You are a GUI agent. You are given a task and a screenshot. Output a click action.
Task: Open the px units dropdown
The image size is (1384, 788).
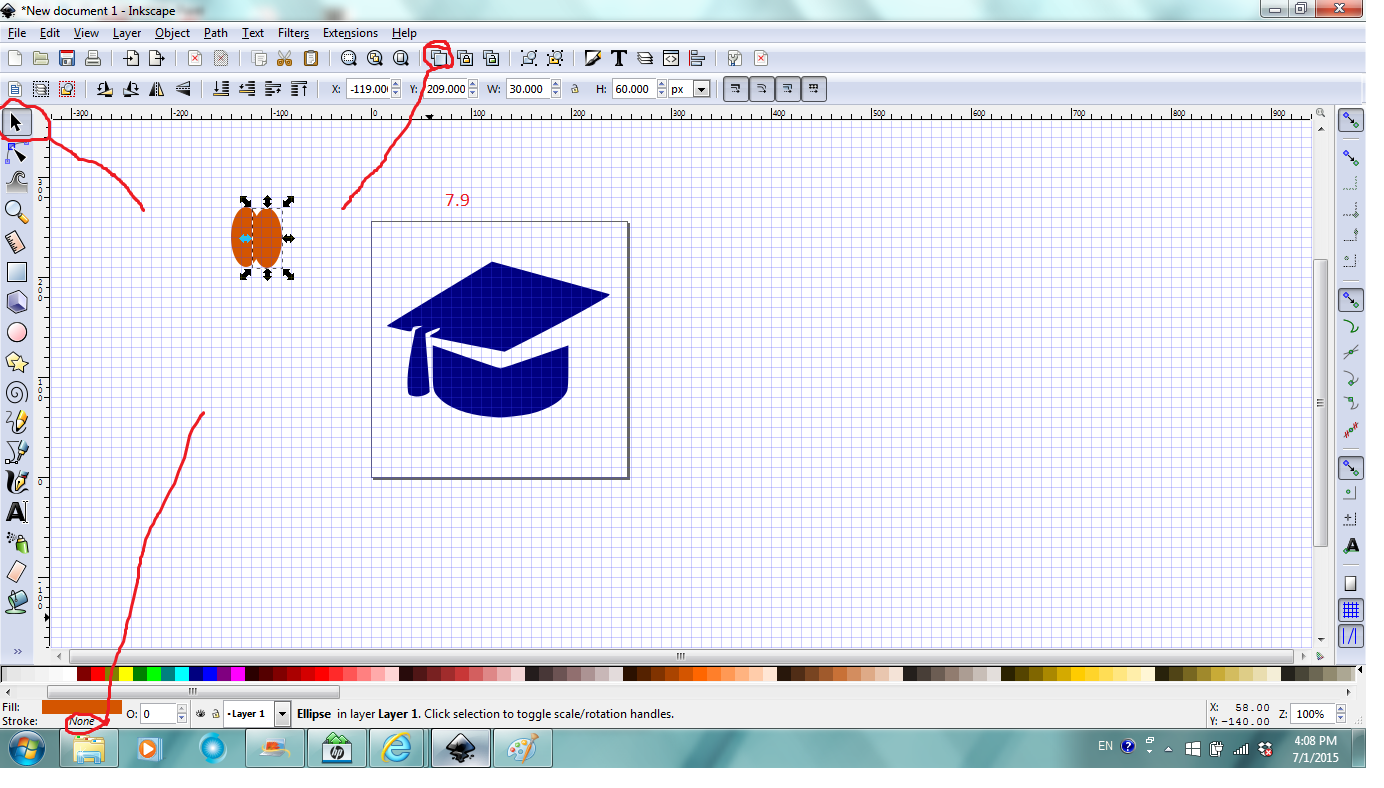coord(701,89)
